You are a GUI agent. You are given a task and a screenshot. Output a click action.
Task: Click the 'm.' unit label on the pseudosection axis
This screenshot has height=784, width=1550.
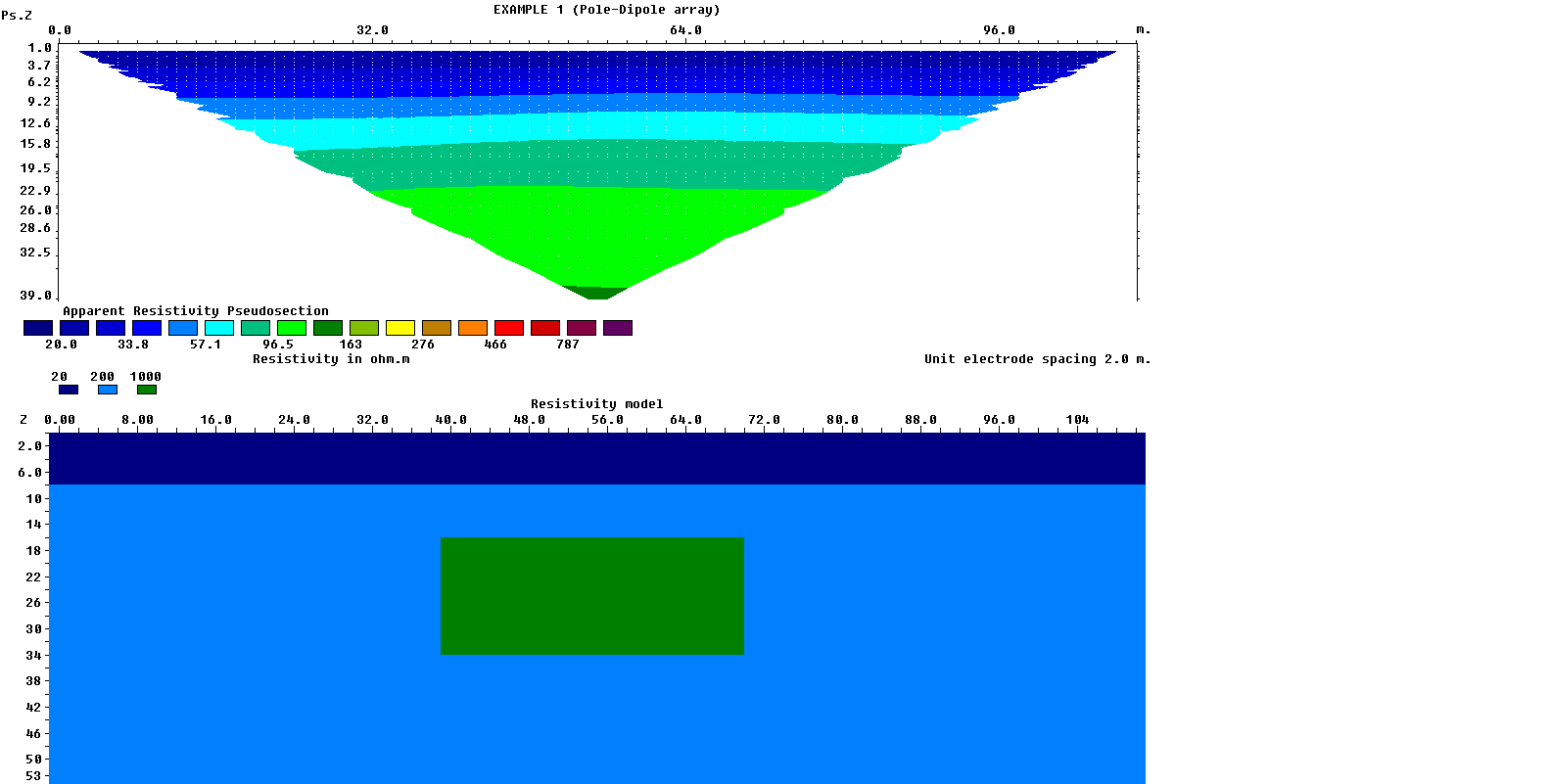[x=1144, y=30]
